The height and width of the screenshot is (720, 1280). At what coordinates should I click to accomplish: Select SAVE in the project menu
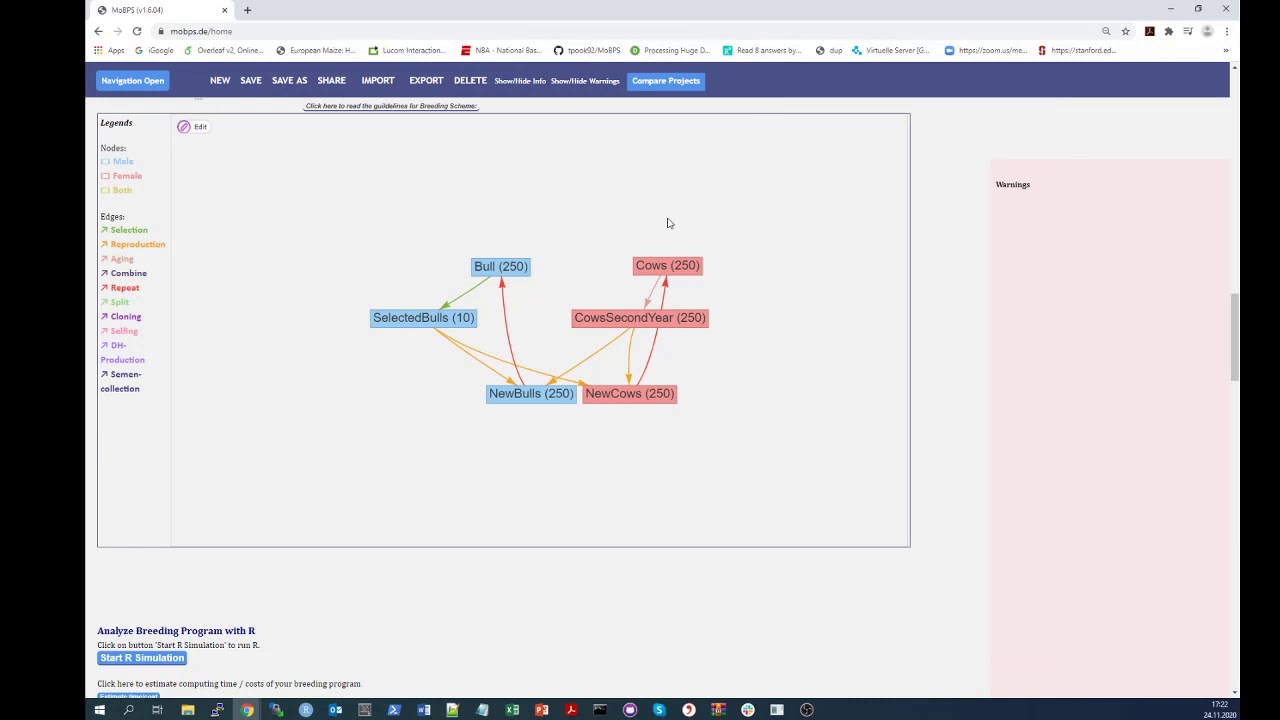[x=251, y=81]
